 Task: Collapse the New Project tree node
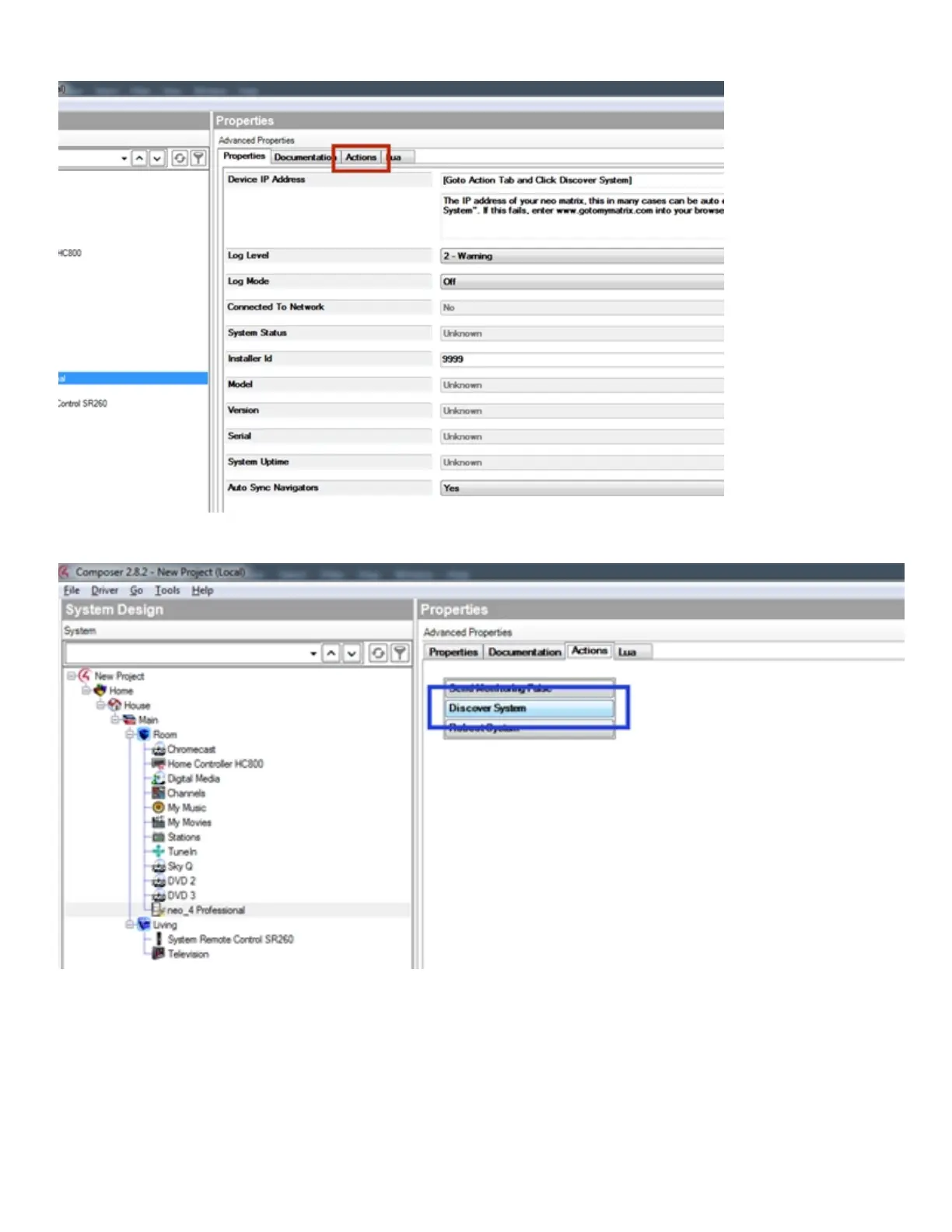coord(71,676)
